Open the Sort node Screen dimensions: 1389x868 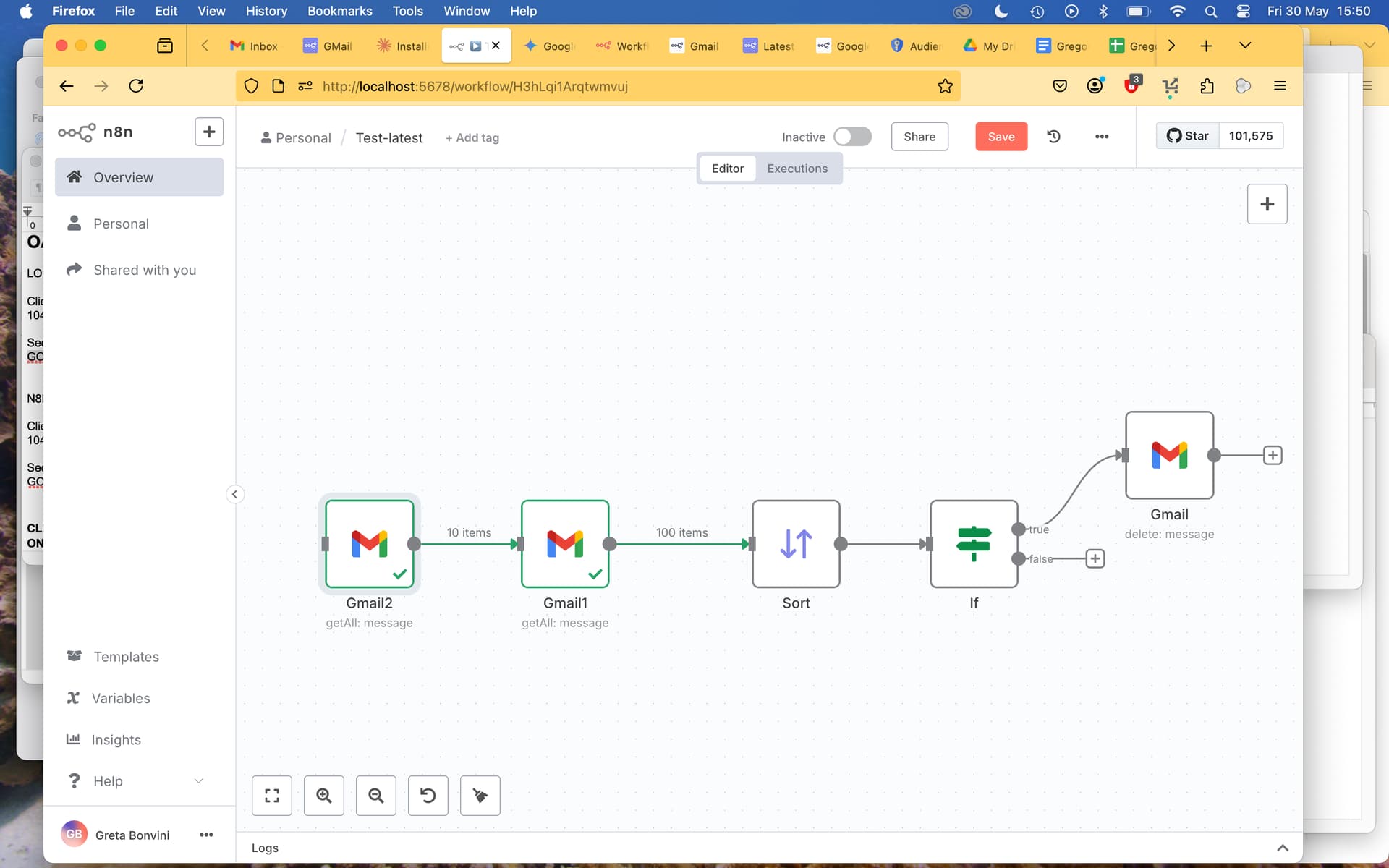pos(796,544)
